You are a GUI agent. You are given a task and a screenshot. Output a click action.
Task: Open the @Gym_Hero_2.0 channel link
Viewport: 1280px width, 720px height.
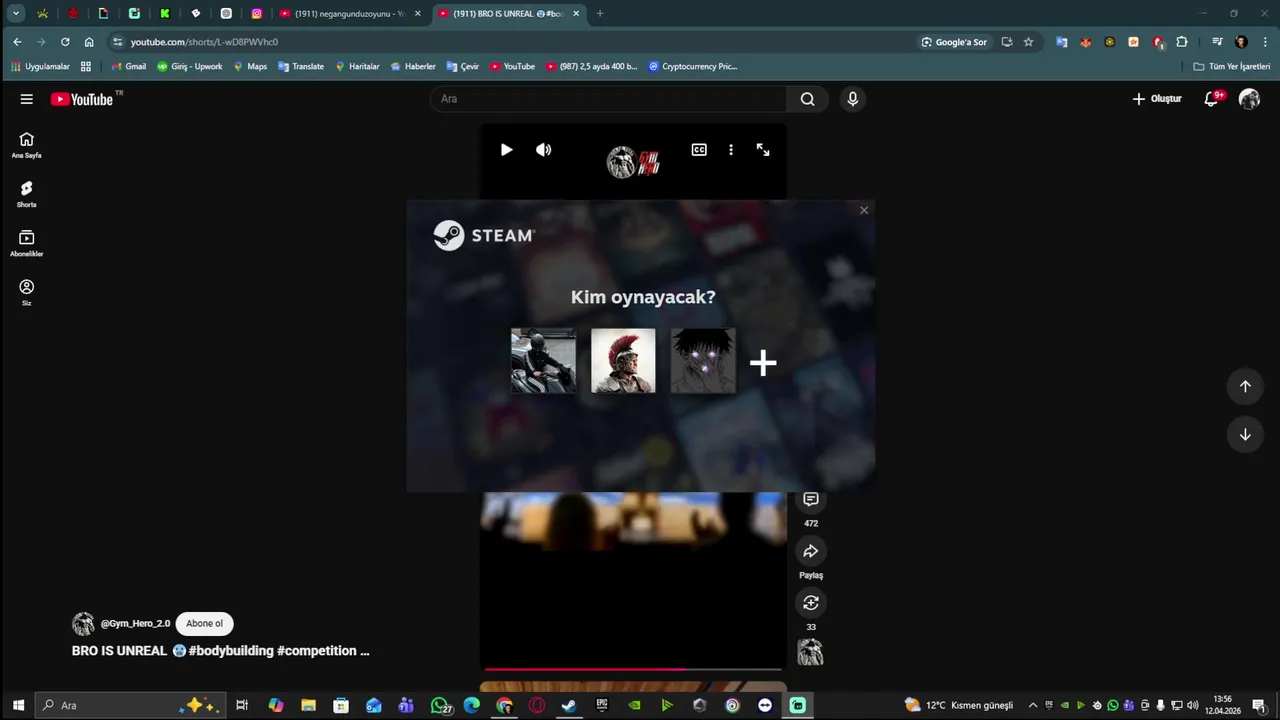135,624
